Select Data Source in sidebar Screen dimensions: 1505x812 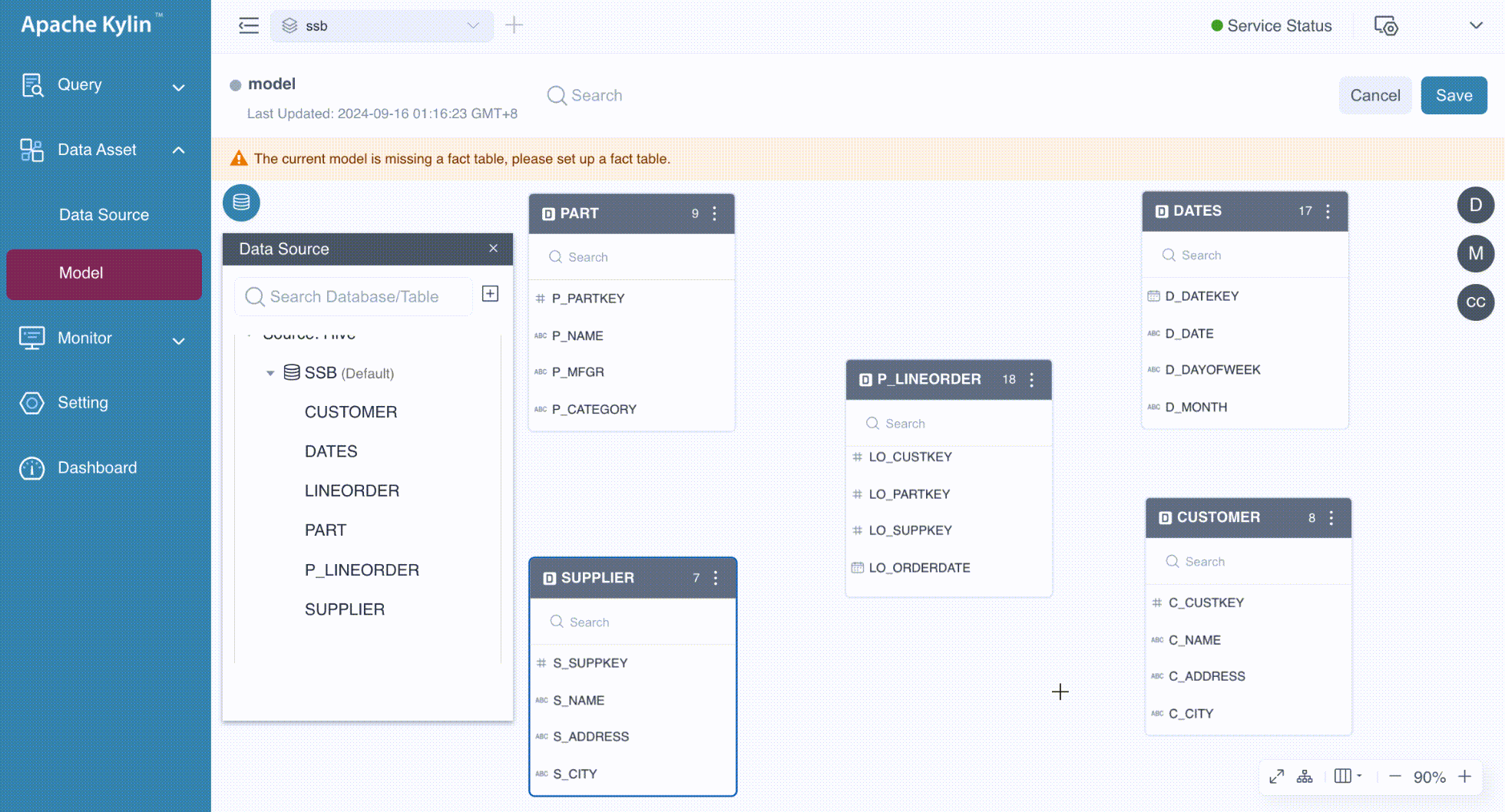pyautogui.click(x=104, y=215)
